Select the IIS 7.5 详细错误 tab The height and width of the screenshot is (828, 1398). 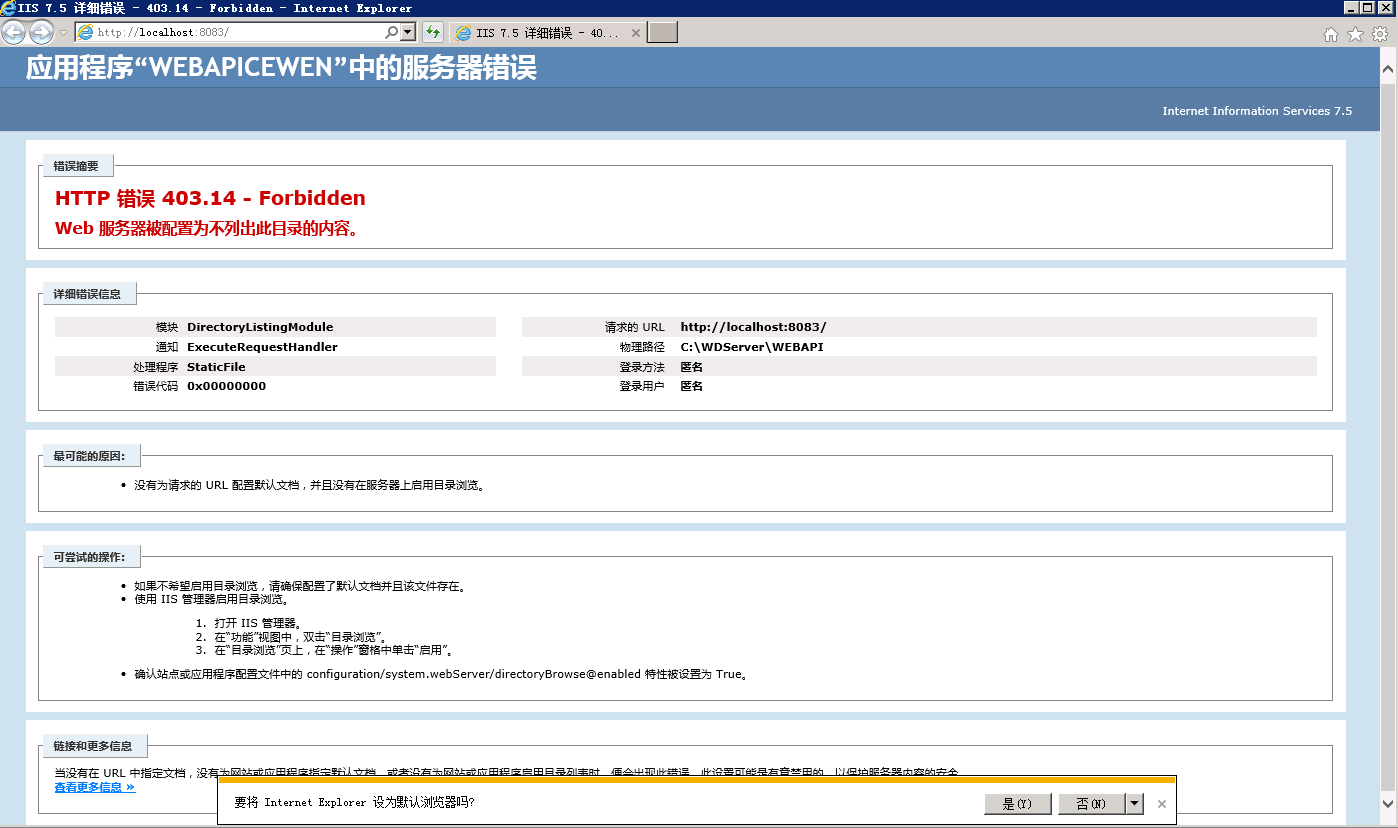[540, 32]
